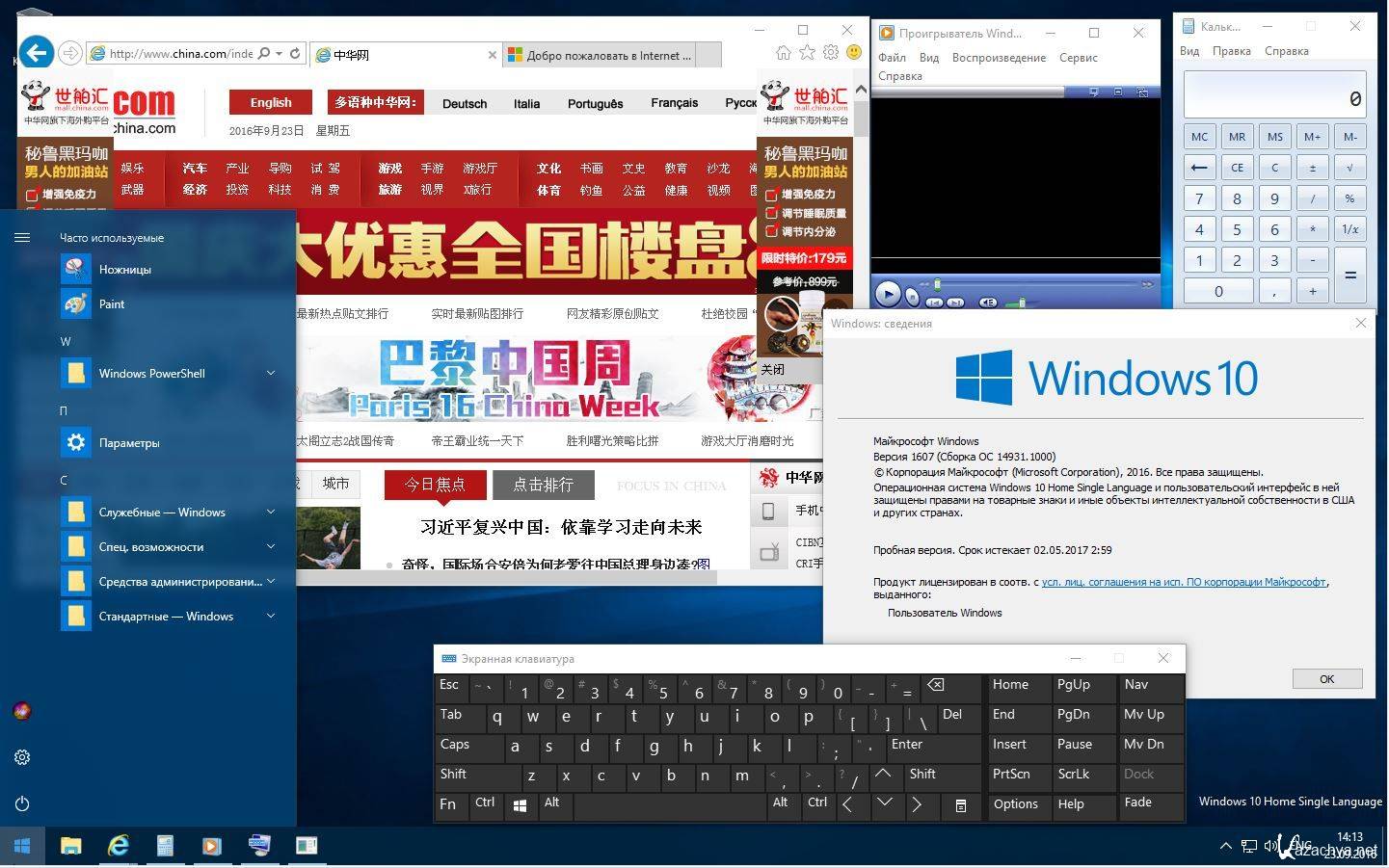Open the Microsoft license agreement link
The height and width of the screenshot is (868, 1389).
pos(1183,582)
